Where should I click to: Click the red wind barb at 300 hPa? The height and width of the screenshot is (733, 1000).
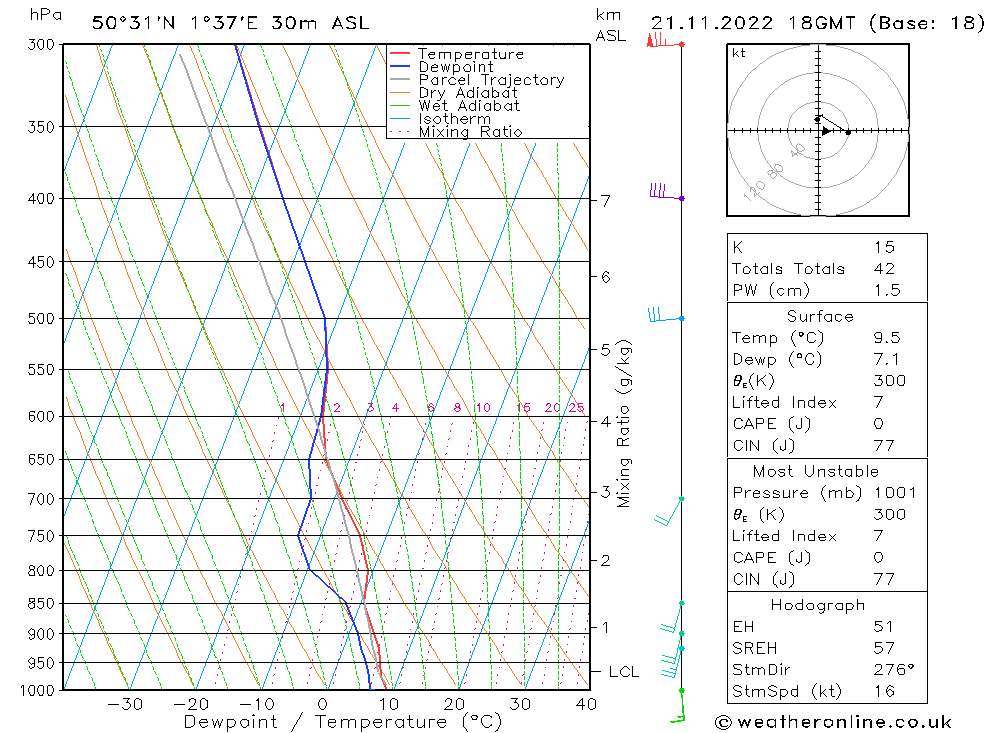665,40
